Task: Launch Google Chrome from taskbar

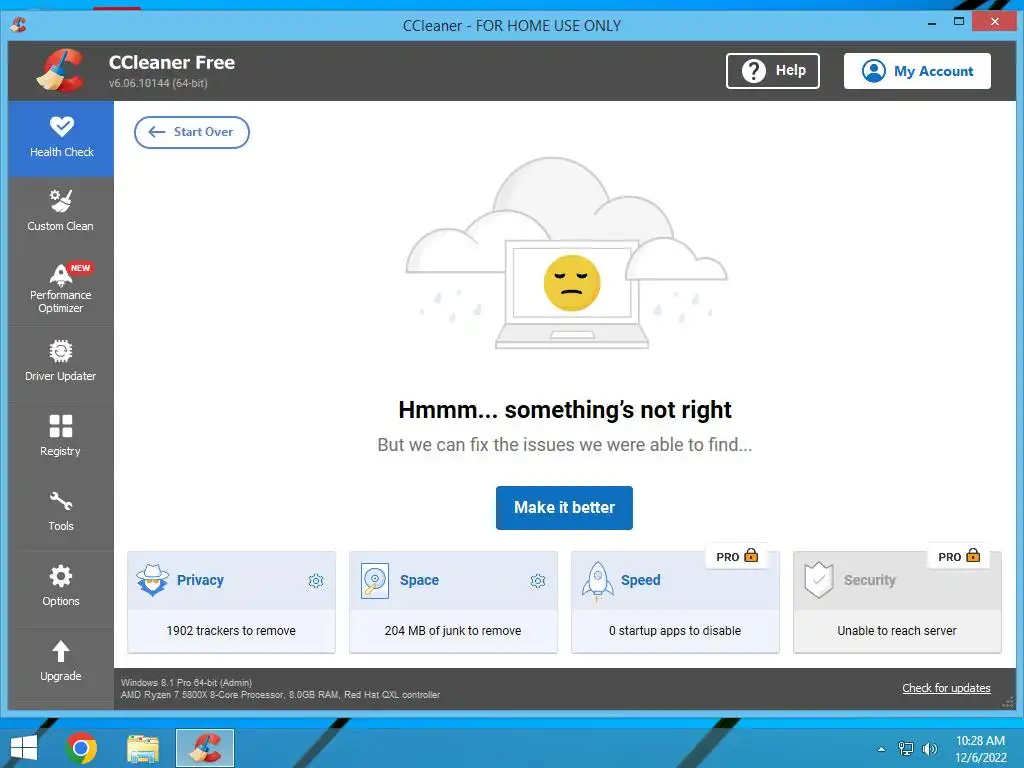Action: click(x=82, y=748)
